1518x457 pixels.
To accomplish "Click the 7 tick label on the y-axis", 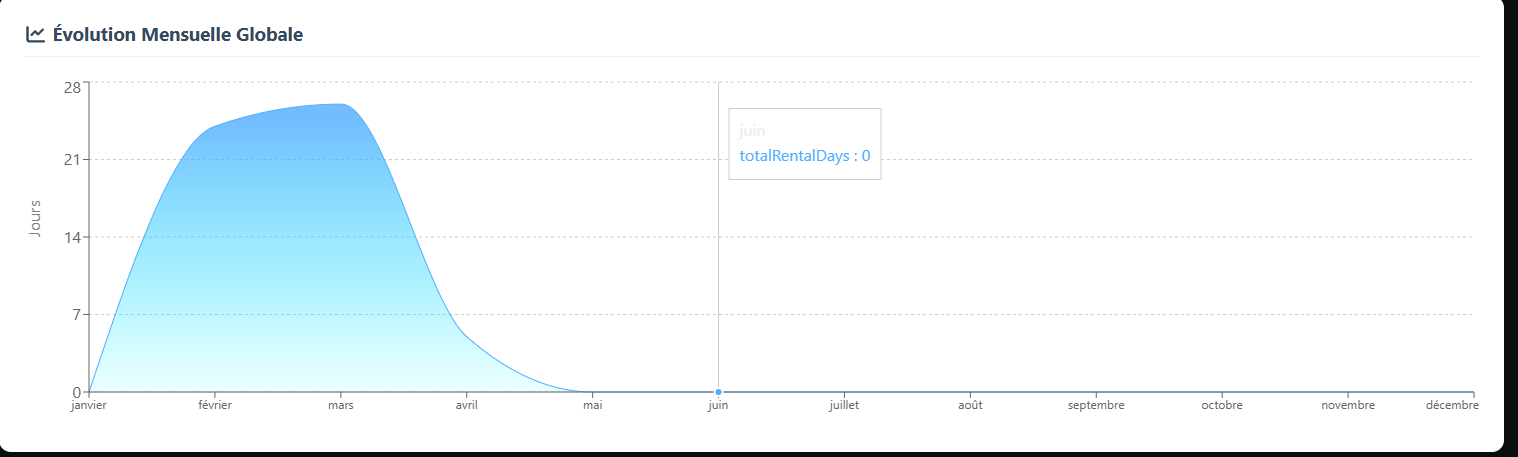I will click(x=76, y=315).
